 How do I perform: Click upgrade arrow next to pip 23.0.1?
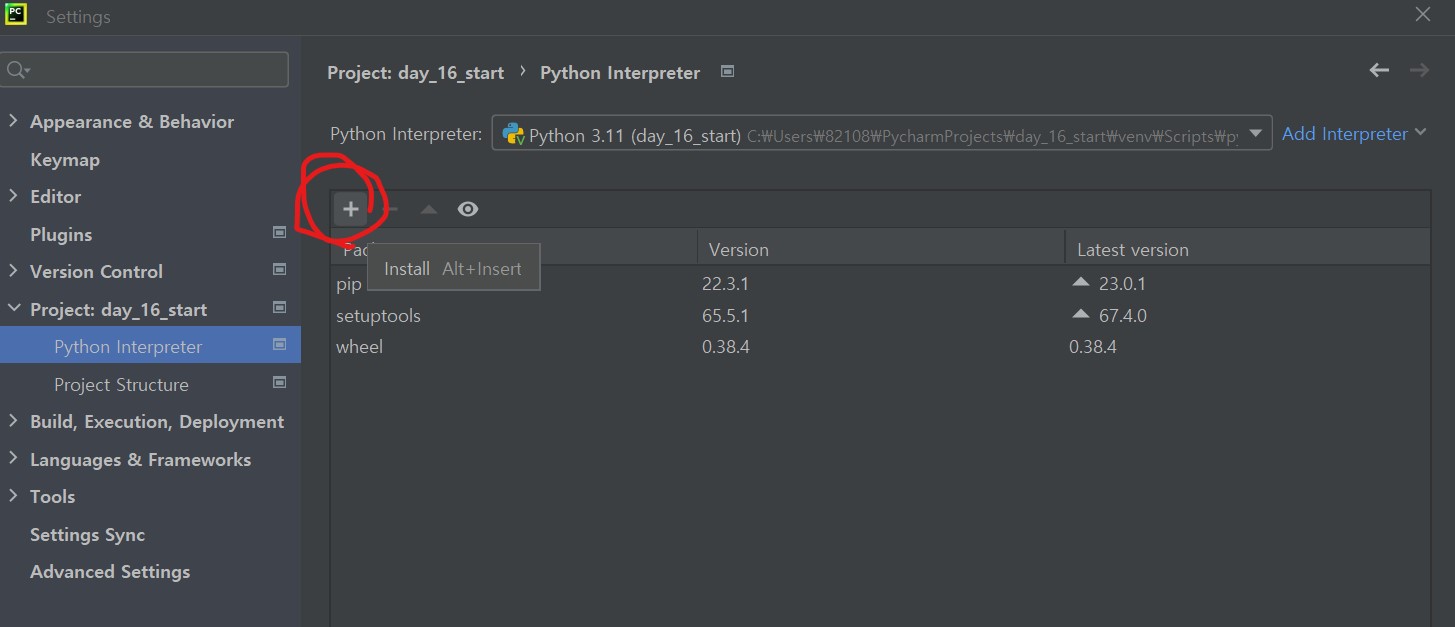click(1080, 283)
